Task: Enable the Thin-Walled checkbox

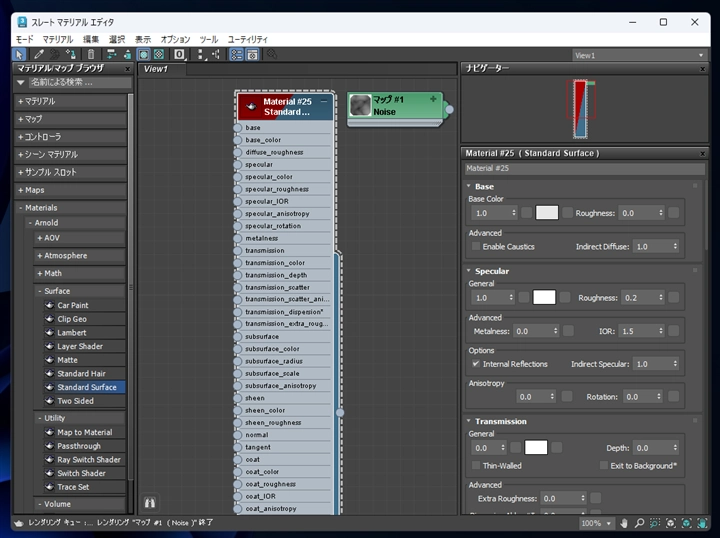Action: 476,465
